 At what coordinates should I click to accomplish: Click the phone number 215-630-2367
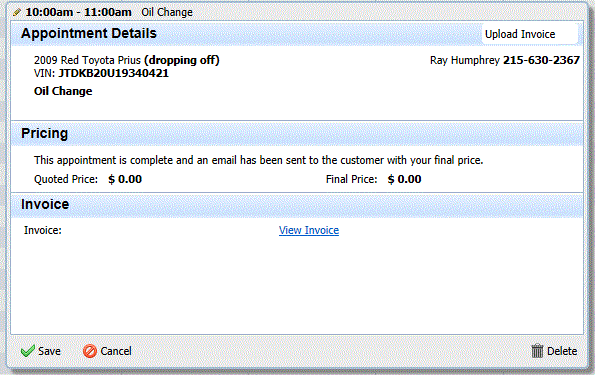[541, 60]
